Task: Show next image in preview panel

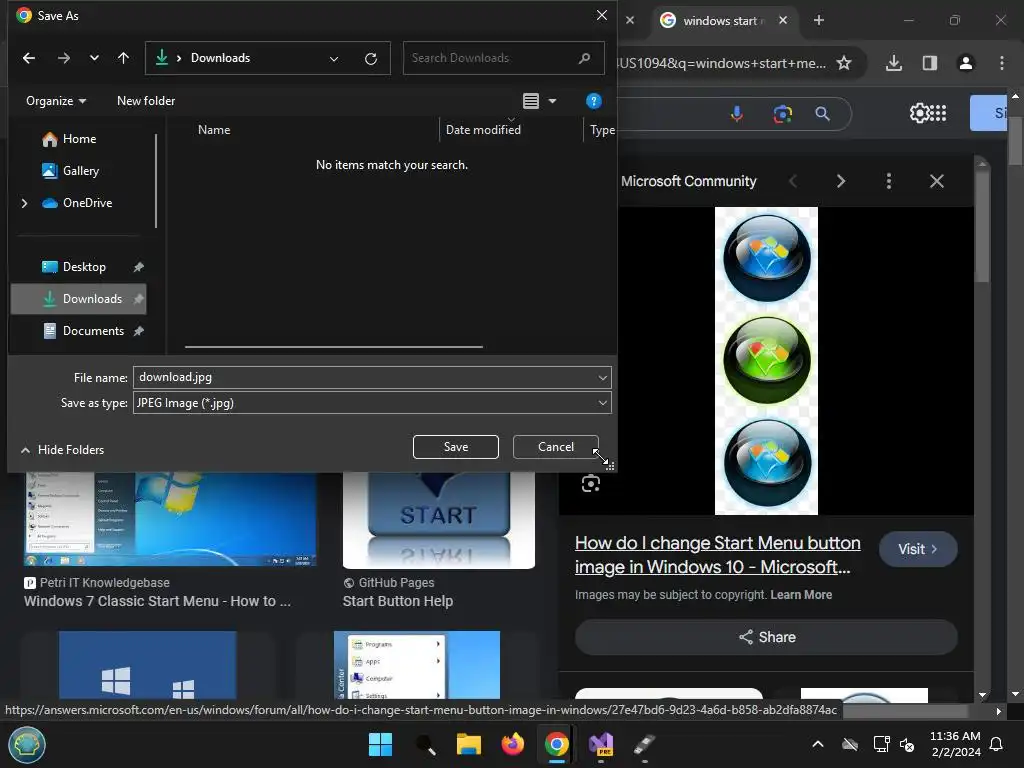Action: 840,181
